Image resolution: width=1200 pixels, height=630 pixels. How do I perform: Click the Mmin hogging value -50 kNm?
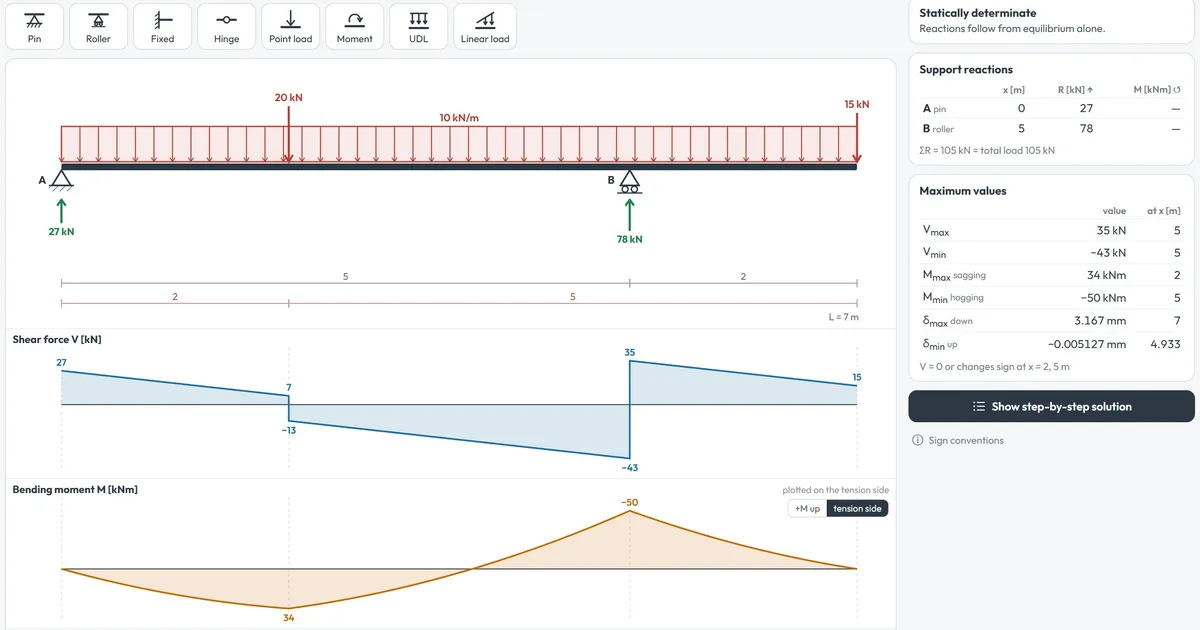[x=1104, y=297]
